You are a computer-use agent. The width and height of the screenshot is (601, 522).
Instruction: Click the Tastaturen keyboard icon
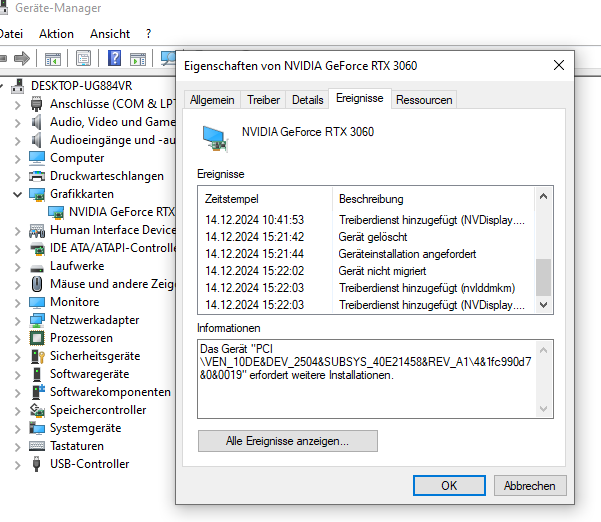(x=37, y=446)
